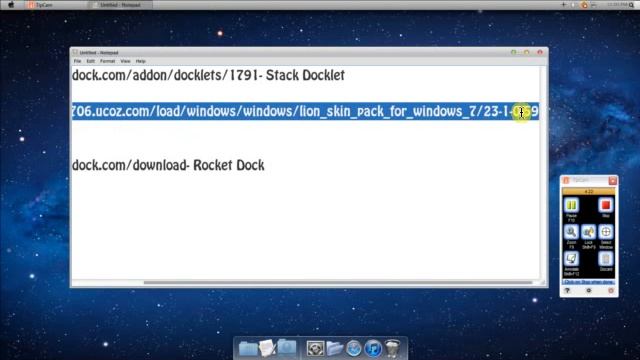Click the Apple logo in top bar
Screen dimensions: 640x360
point(11,5)
